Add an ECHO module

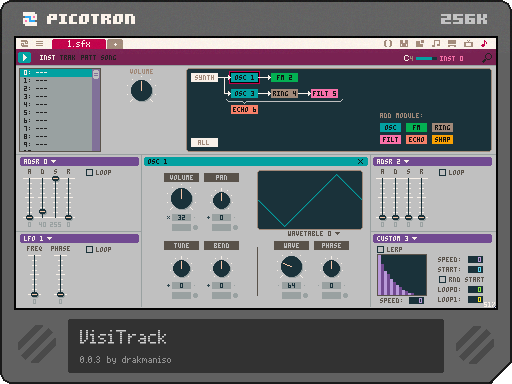[x=416, y=140]
